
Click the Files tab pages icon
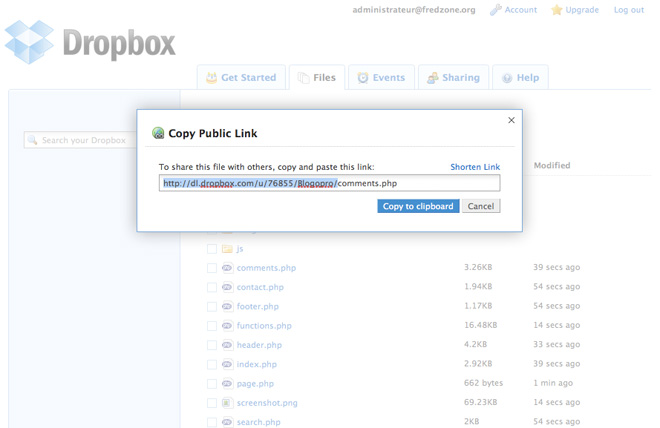tap(303, 78)
